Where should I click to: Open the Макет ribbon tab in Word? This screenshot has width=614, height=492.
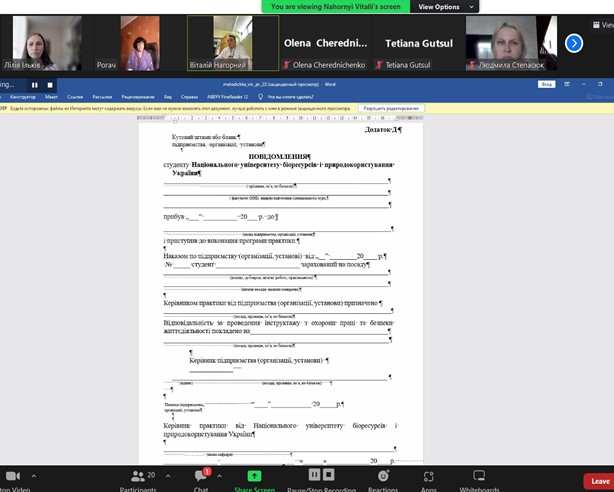pos(51,97)
